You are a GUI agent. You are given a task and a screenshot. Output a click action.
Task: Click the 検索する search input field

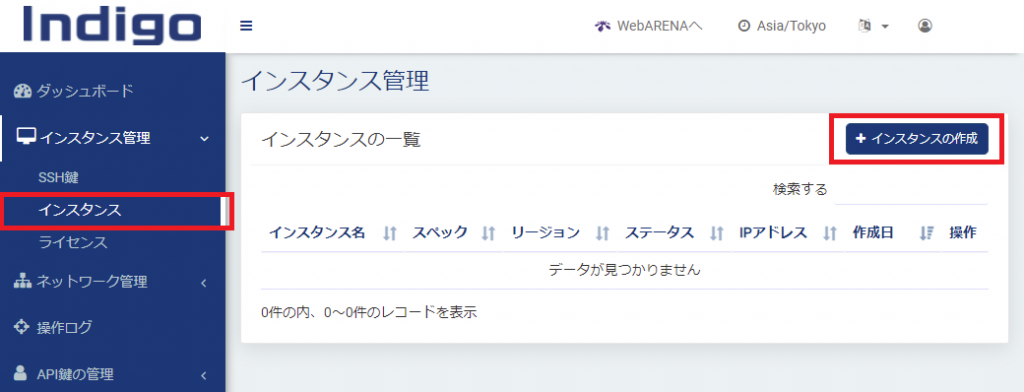coord(911,190)
